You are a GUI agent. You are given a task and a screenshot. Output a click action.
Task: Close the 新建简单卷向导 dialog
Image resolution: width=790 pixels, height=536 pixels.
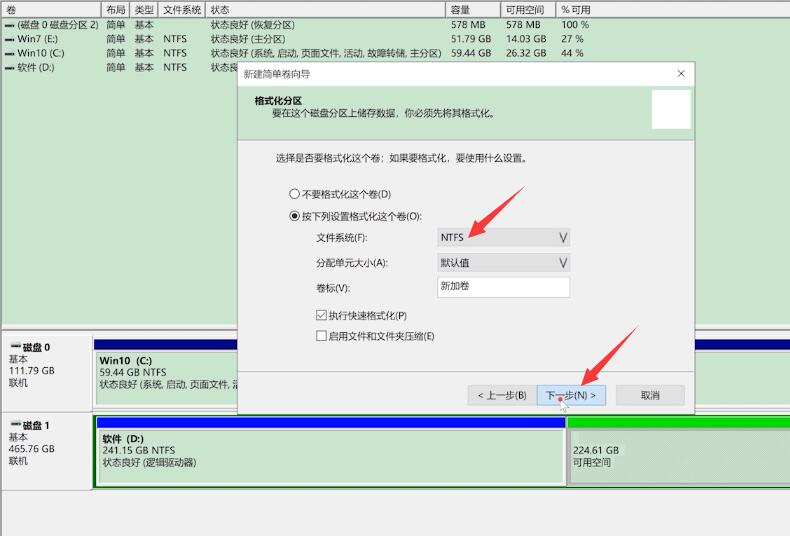[x=681, y=74]
